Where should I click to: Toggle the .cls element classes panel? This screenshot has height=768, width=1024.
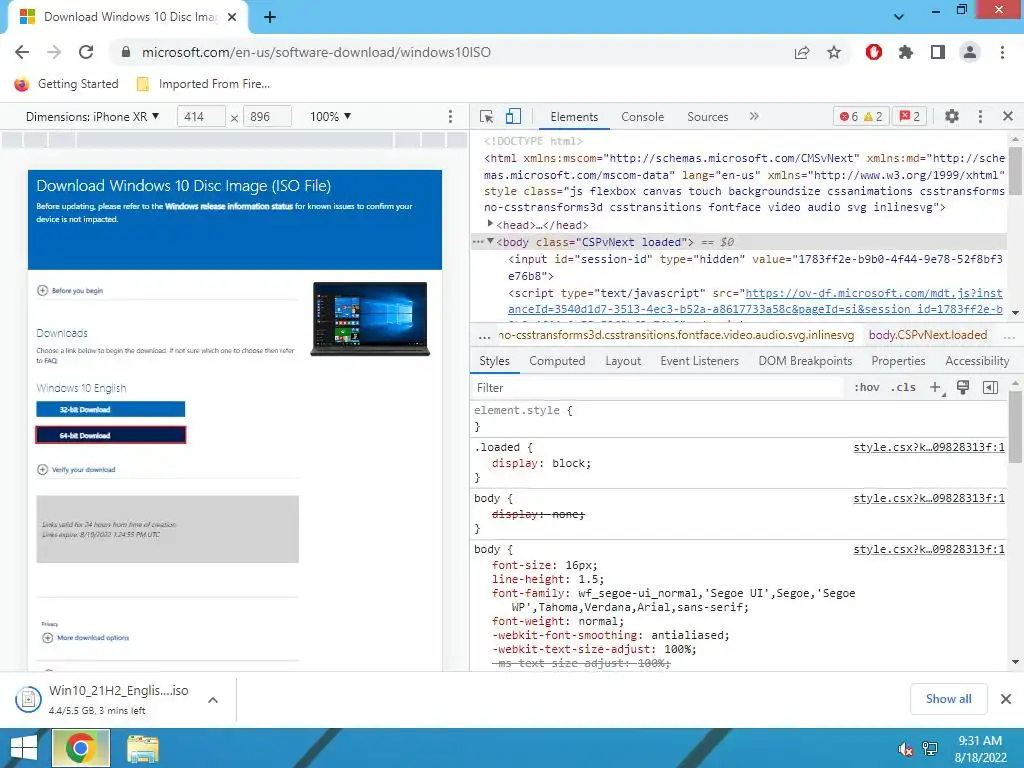tap(903, 387)
